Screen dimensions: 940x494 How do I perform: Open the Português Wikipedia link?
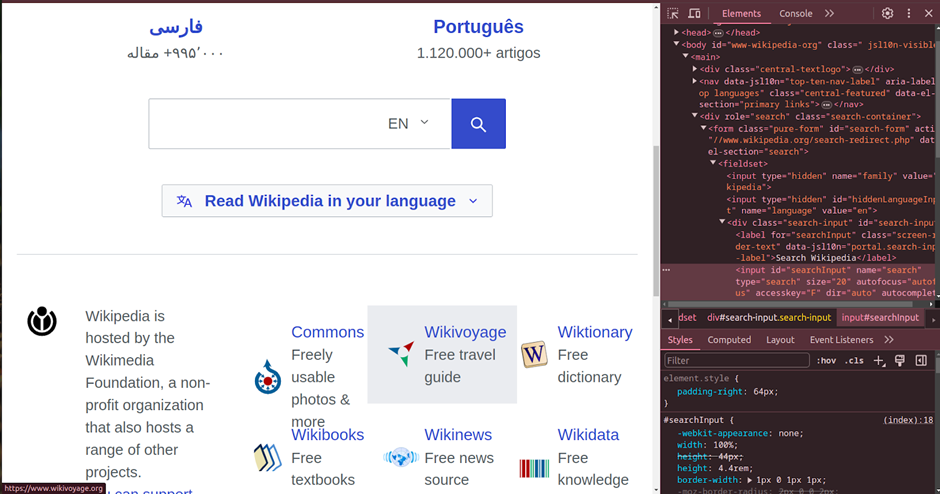pos(478,26)
